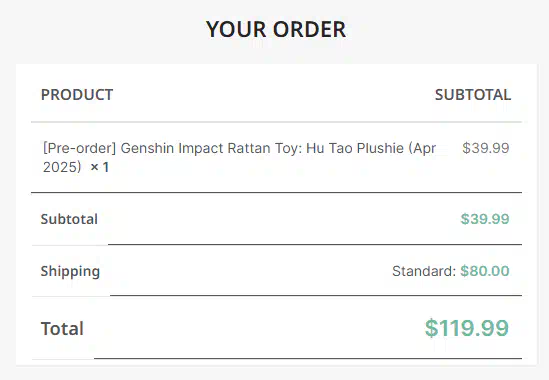Select the SUBTOTAL column header

[473, 95]
